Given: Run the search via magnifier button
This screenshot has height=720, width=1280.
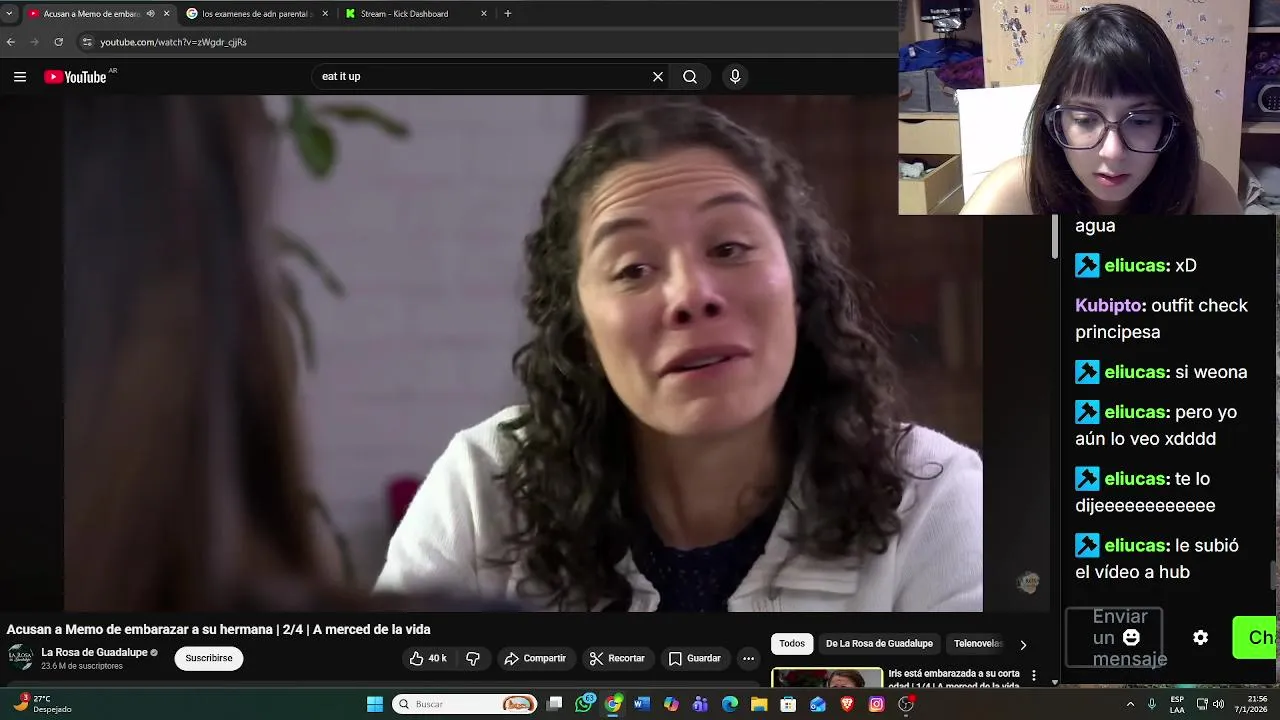Looking at the screenshot, I should [x=690, y=77].
